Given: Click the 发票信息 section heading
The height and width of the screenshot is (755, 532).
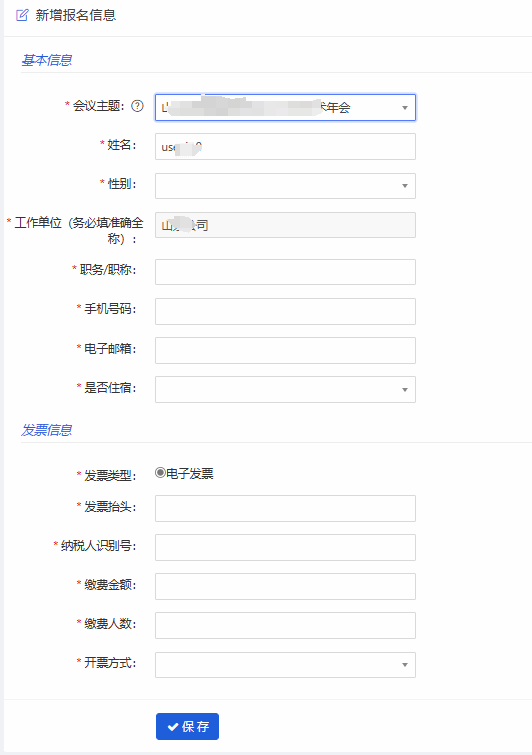Looking at the screenshot, I should click(x=47, y=430).
